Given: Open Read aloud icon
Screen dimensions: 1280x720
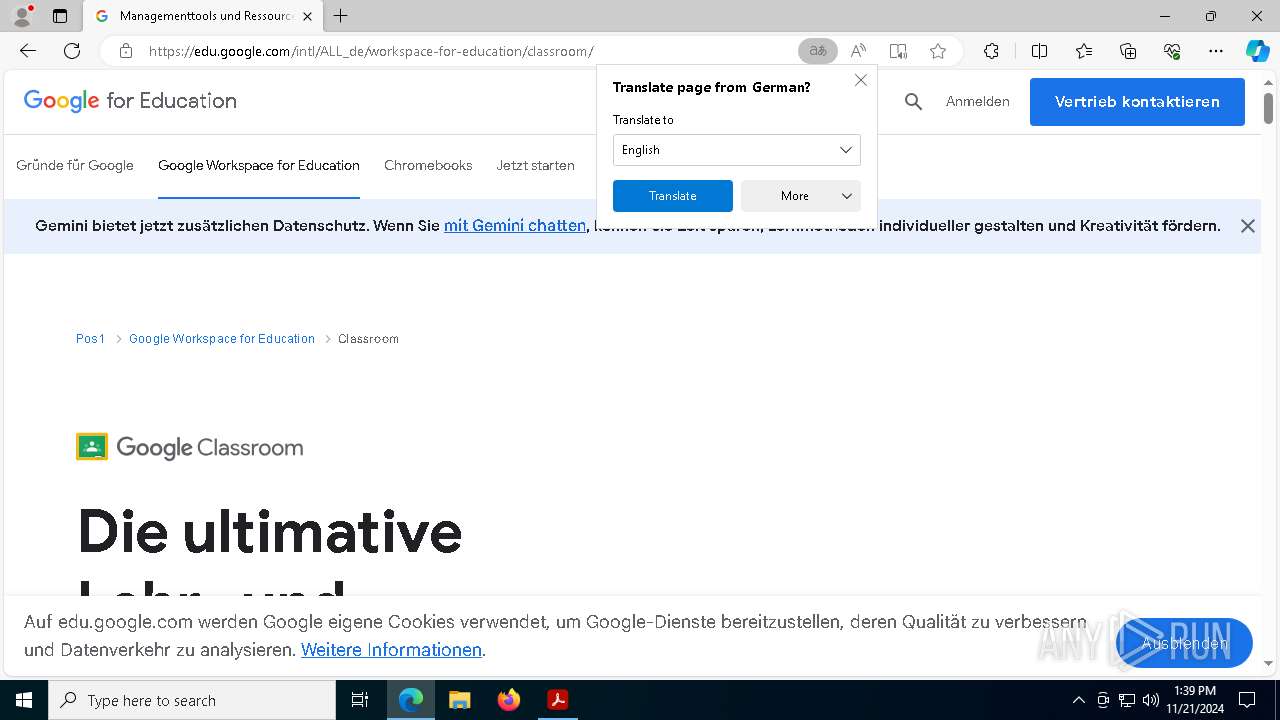Looking at the screenshot, I should pyautogui.click(x=858, y=51).
